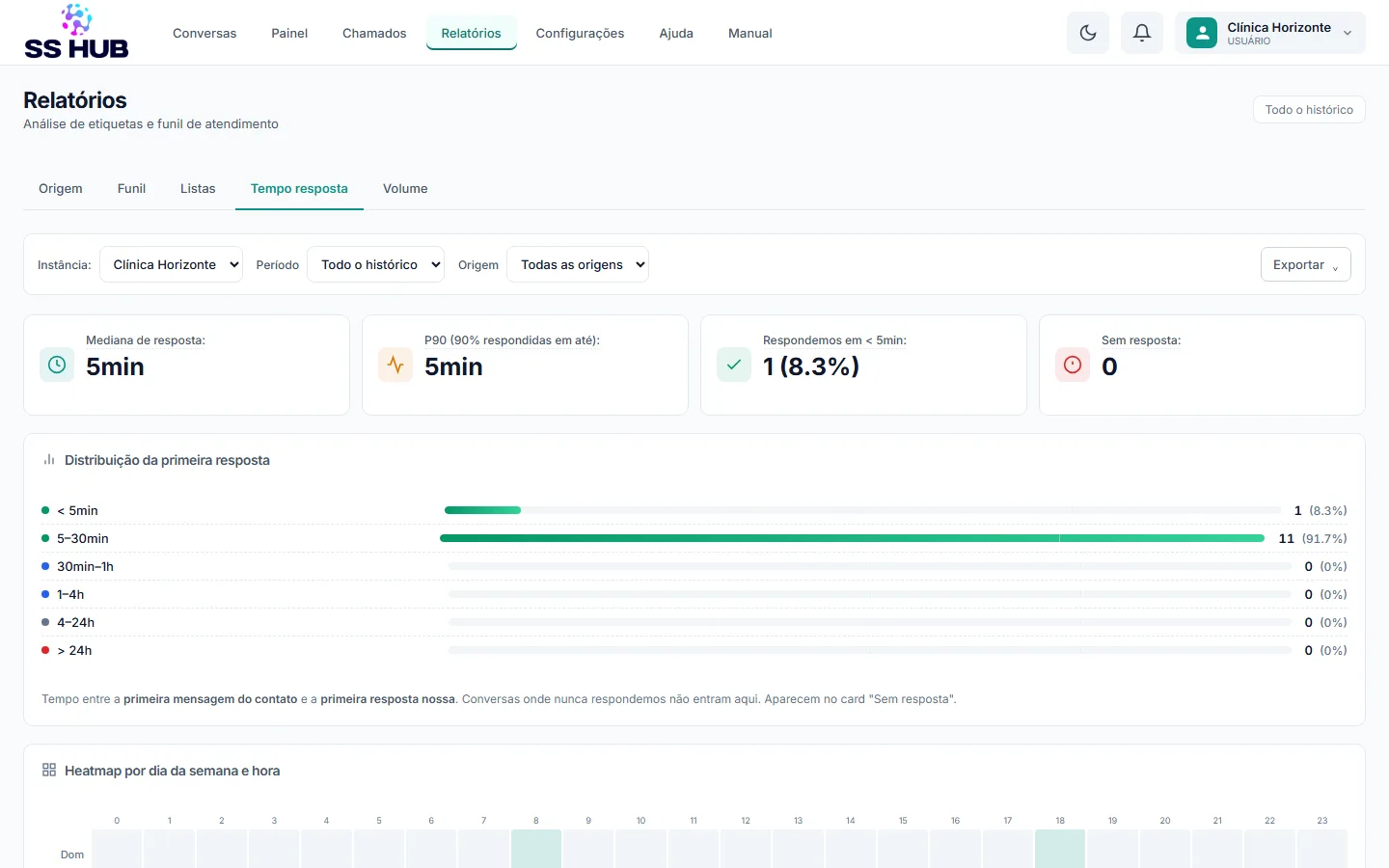
Task: Click the red dot for > 24h
Action: pos(45,650)
